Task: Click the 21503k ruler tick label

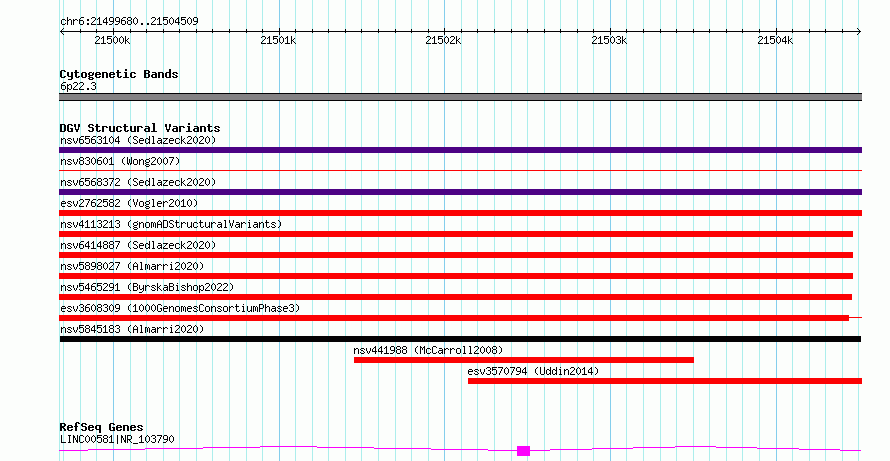Action: tap(609, 40)
